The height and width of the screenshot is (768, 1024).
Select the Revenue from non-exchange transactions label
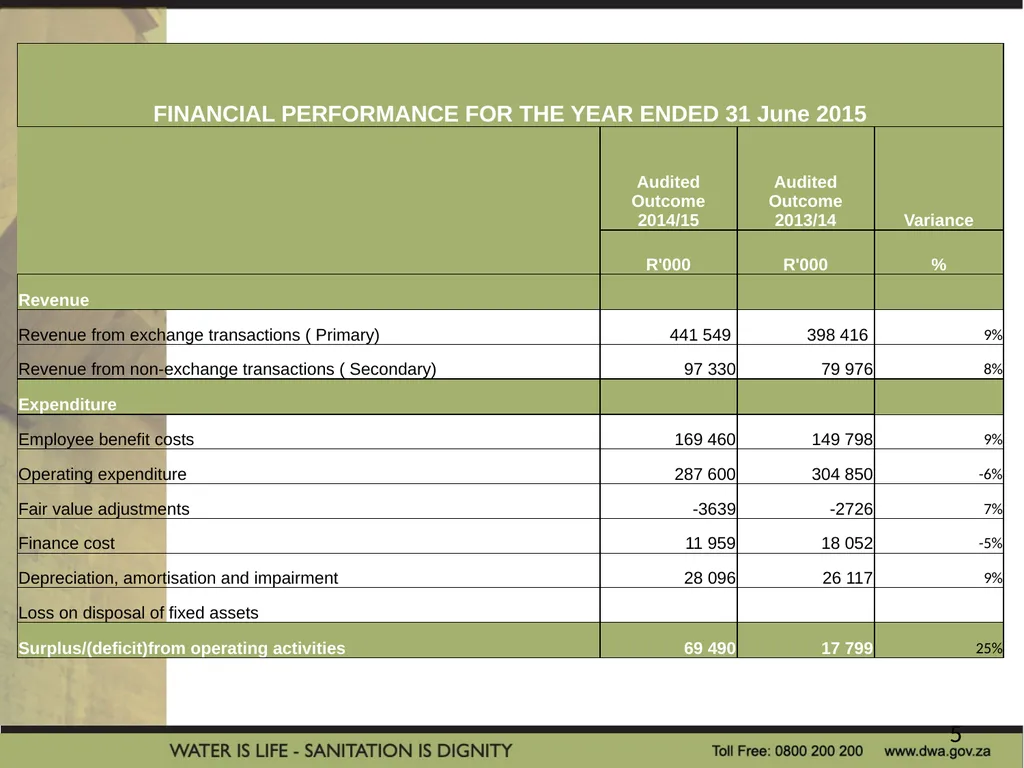pos(227,370)
